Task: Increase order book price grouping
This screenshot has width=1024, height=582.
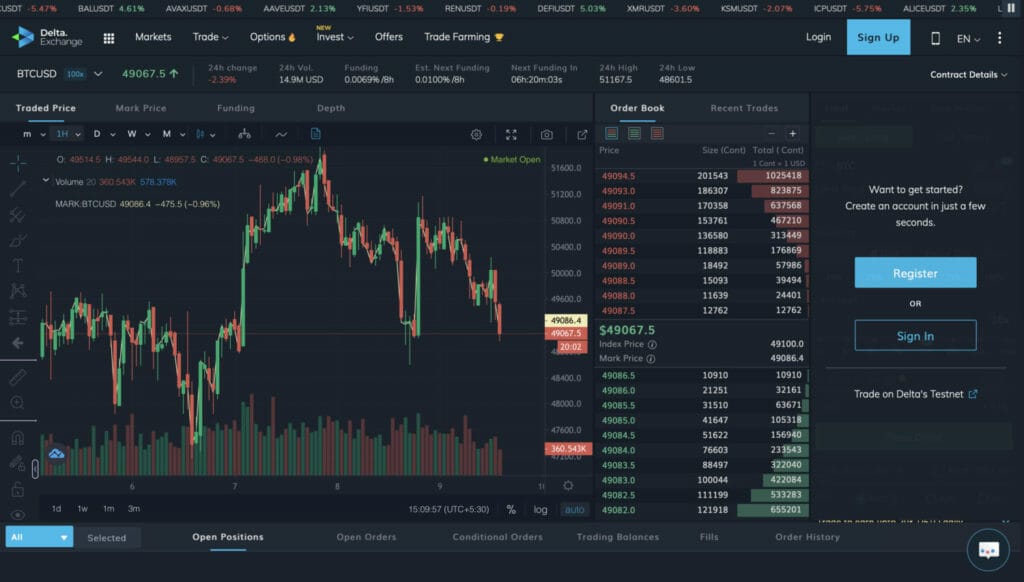Action: tap(792, 134)
